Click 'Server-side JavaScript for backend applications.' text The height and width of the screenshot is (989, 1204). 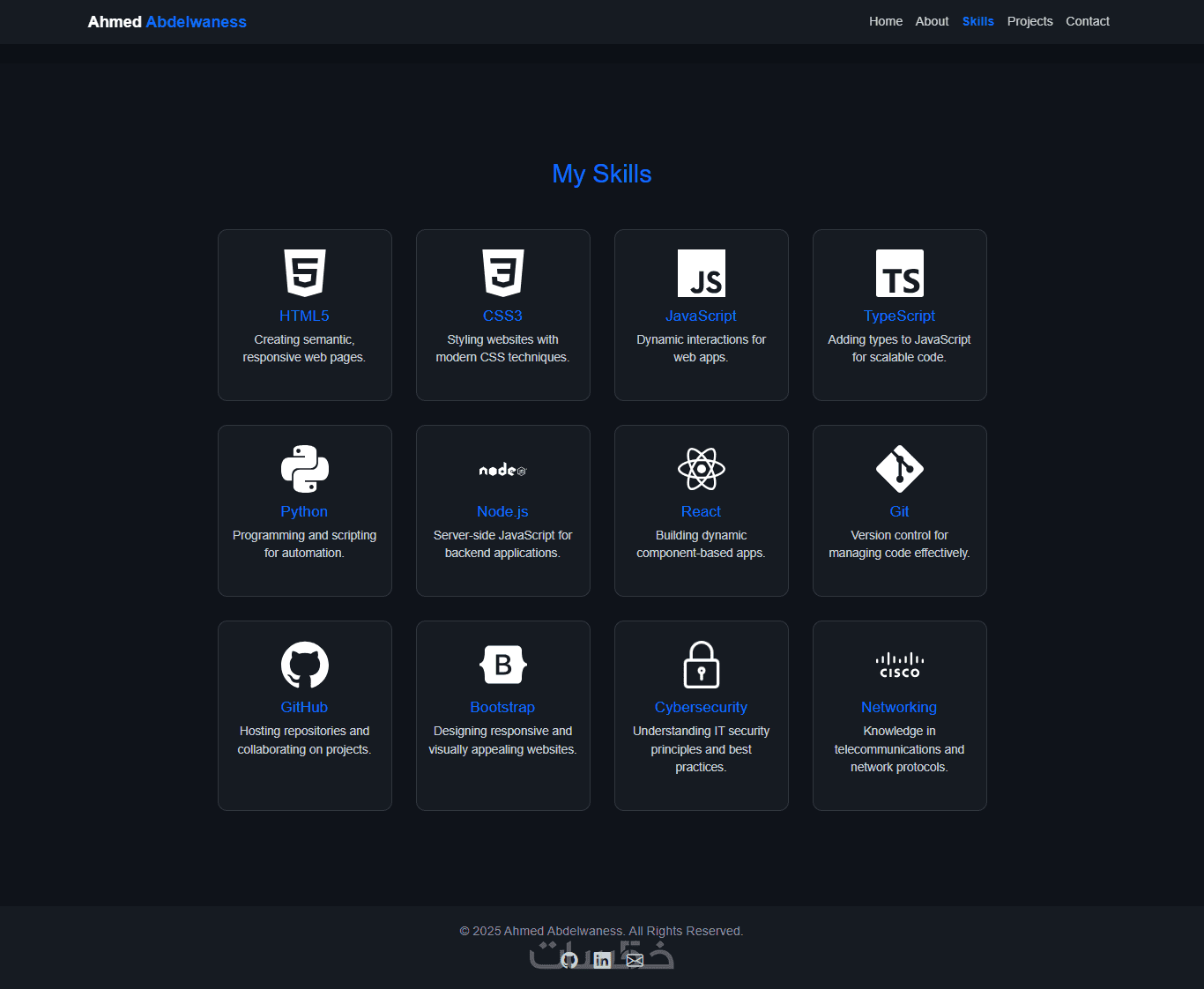click(503, 544)
